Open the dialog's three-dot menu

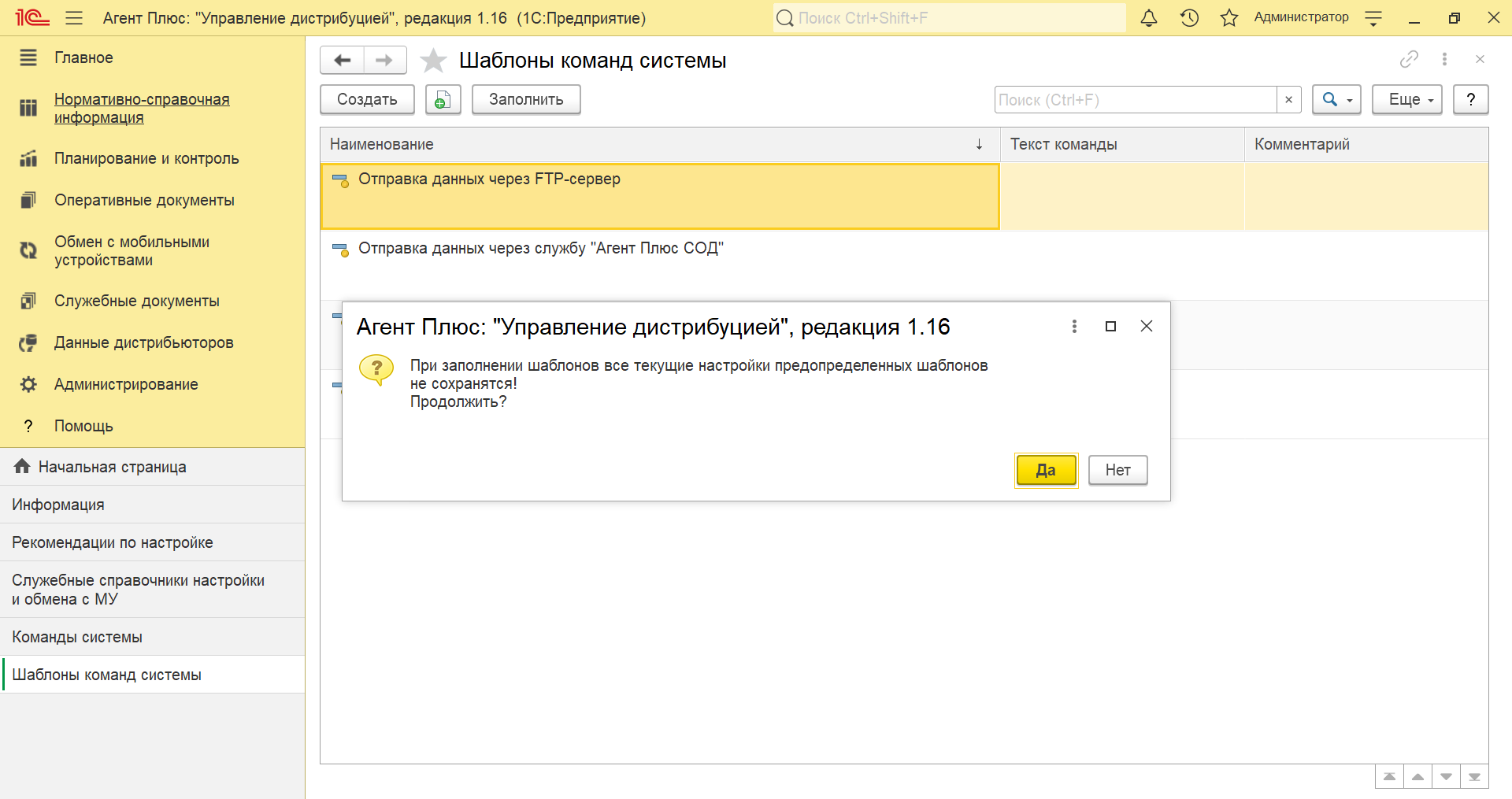[1074, 326]
